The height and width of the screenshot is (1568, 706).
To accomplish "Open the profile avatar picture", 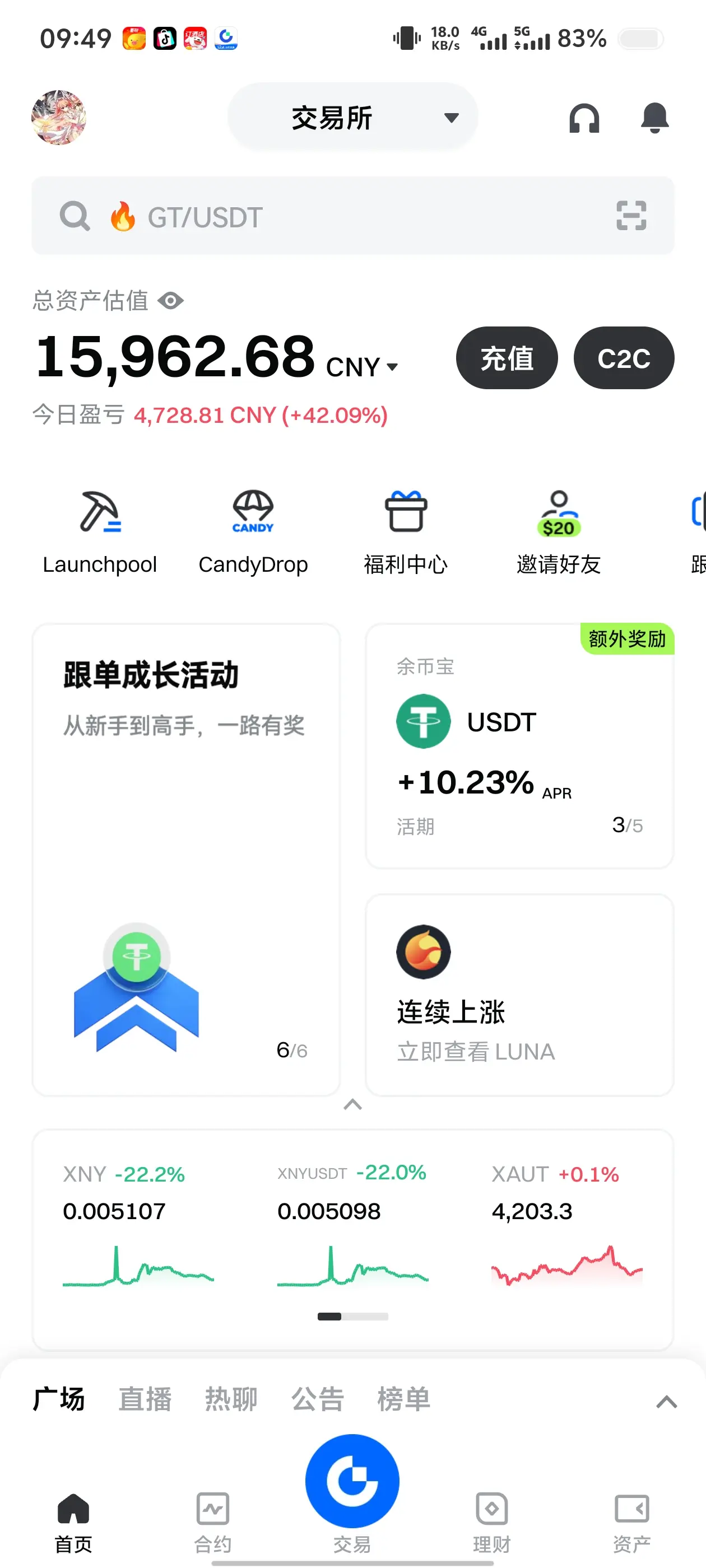I will (x=58, y=118).
